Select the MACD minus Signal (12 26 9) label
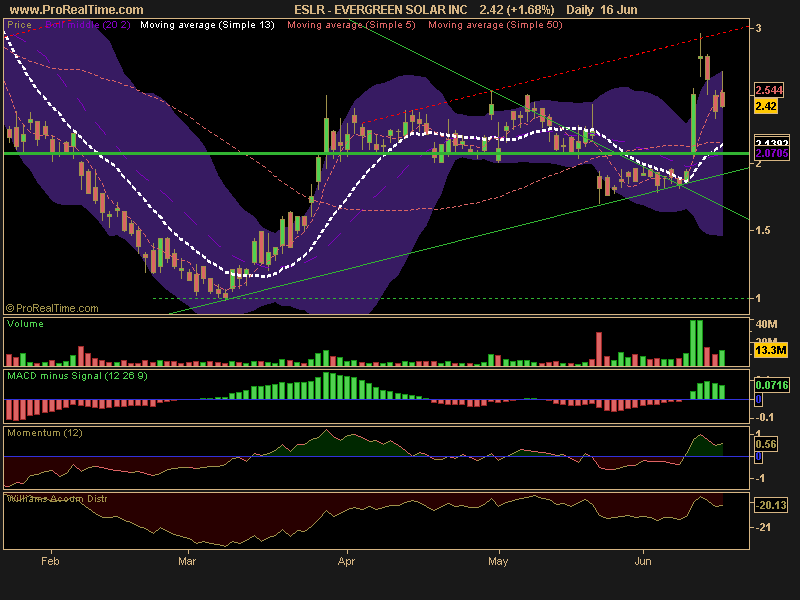Image resolution: width=800 pixels, height=600 pixels. (x=78, y=376)
